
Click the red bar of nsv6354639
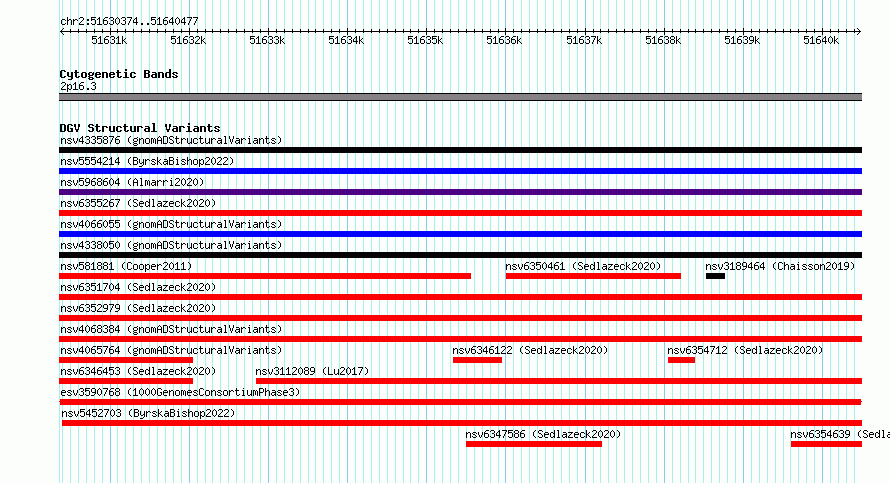[826, 444]
